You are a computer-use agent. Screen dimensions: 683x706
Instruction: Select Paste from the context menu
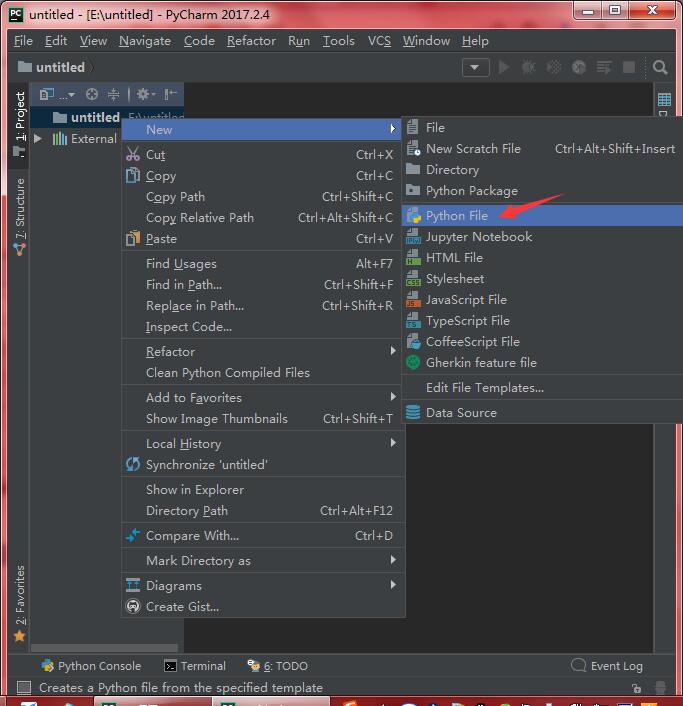pos(262,239)
